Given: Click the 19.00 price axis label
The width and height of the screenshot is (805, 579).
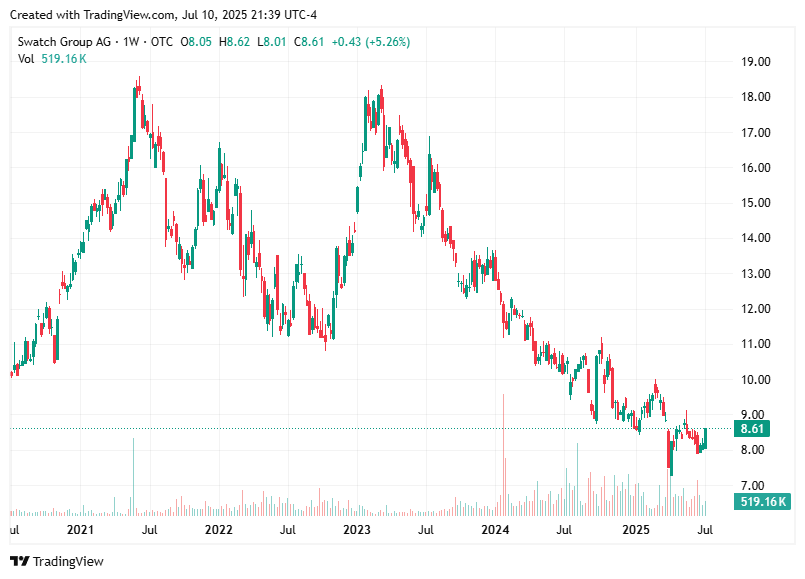Looking at the screenshot, I should pos(756,62).
